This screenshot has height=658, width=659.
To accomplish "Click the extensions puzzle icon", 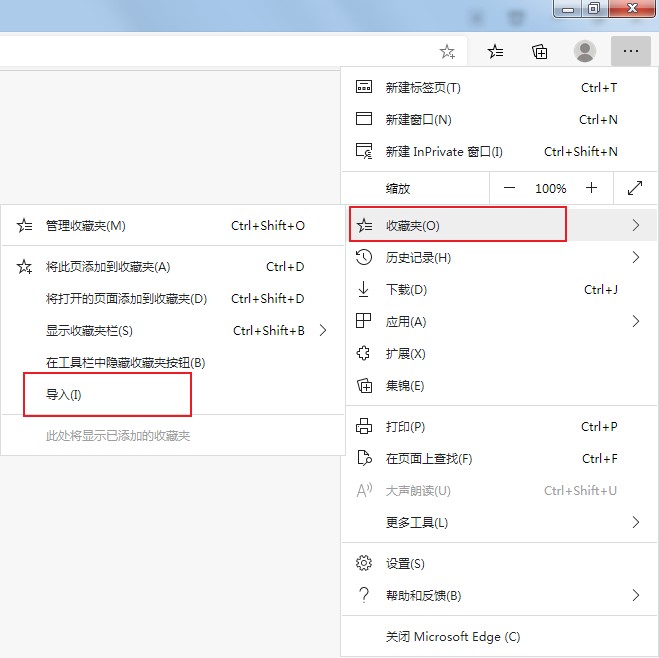I will (x=363, y=353).
